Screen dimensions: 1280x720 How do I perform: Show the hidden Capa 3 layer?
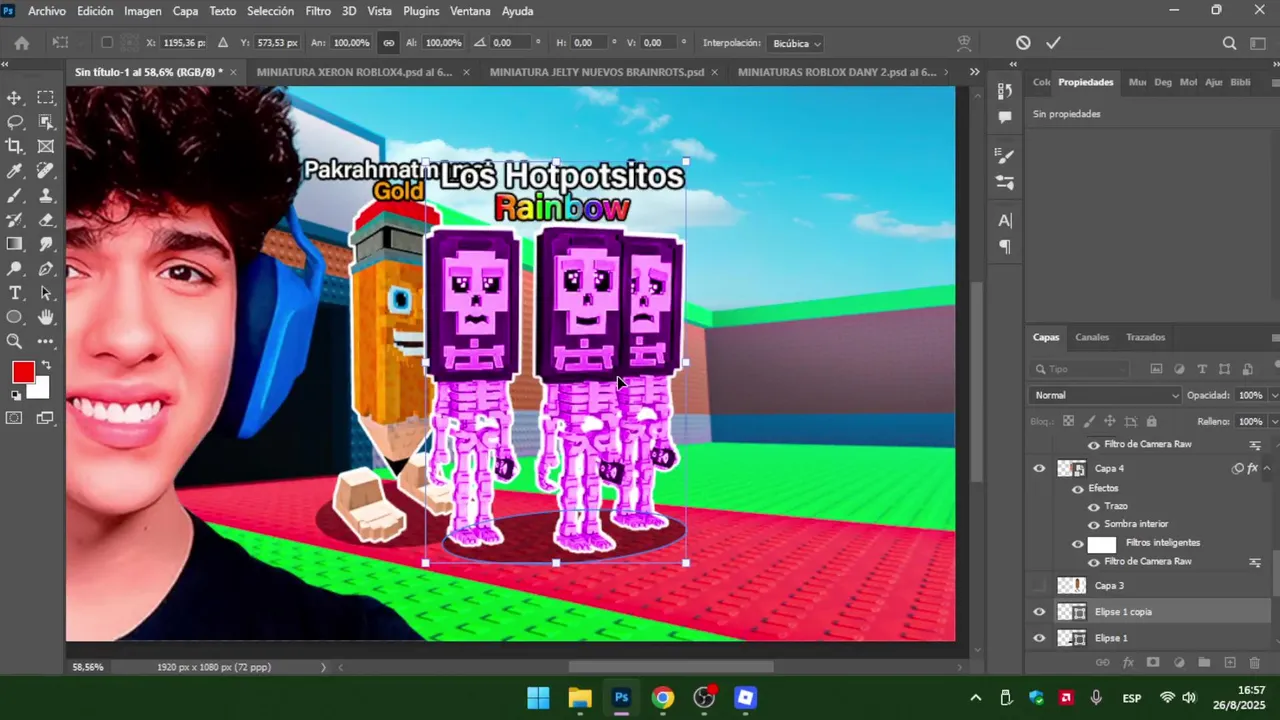[x=1039, y=586]
